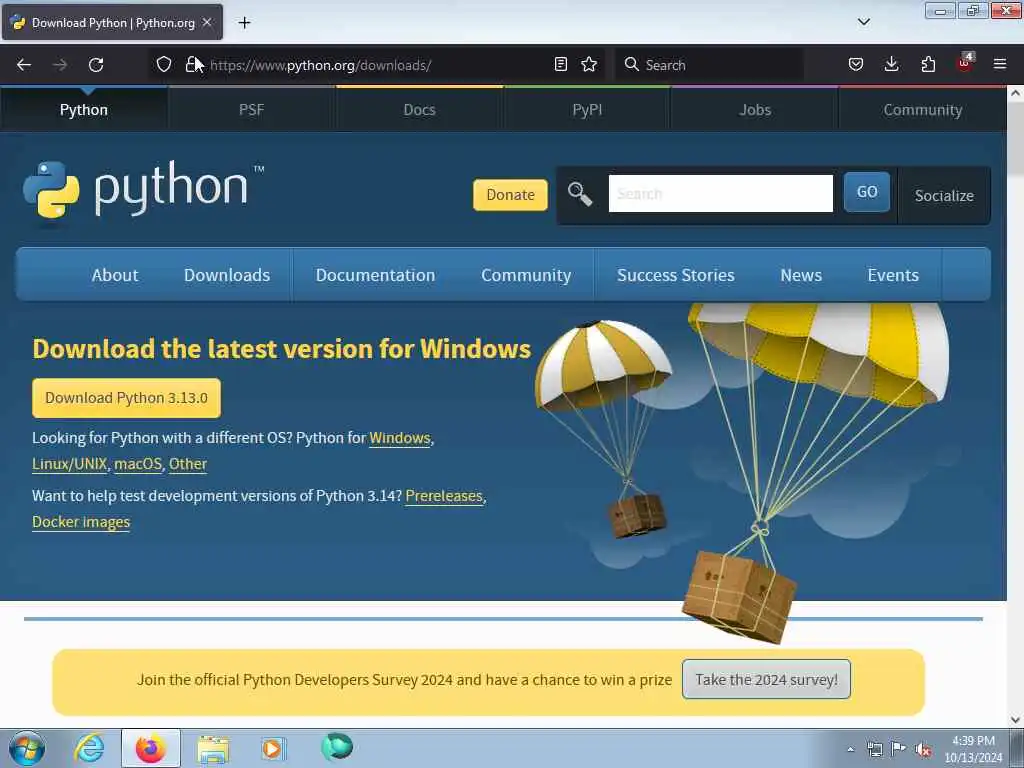Close the Download Python tab
1024x768 pixels.
(207, 22)
